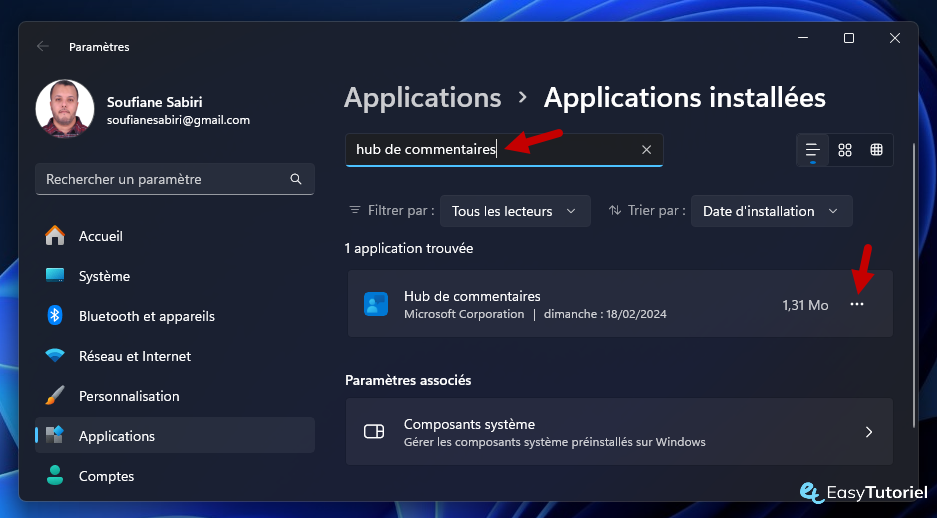The width and height of the screenshot is (937, 518).
Task: Click the vertical scrollbar of the apps page
Action: pyautogui.click(x=913, y=284)
